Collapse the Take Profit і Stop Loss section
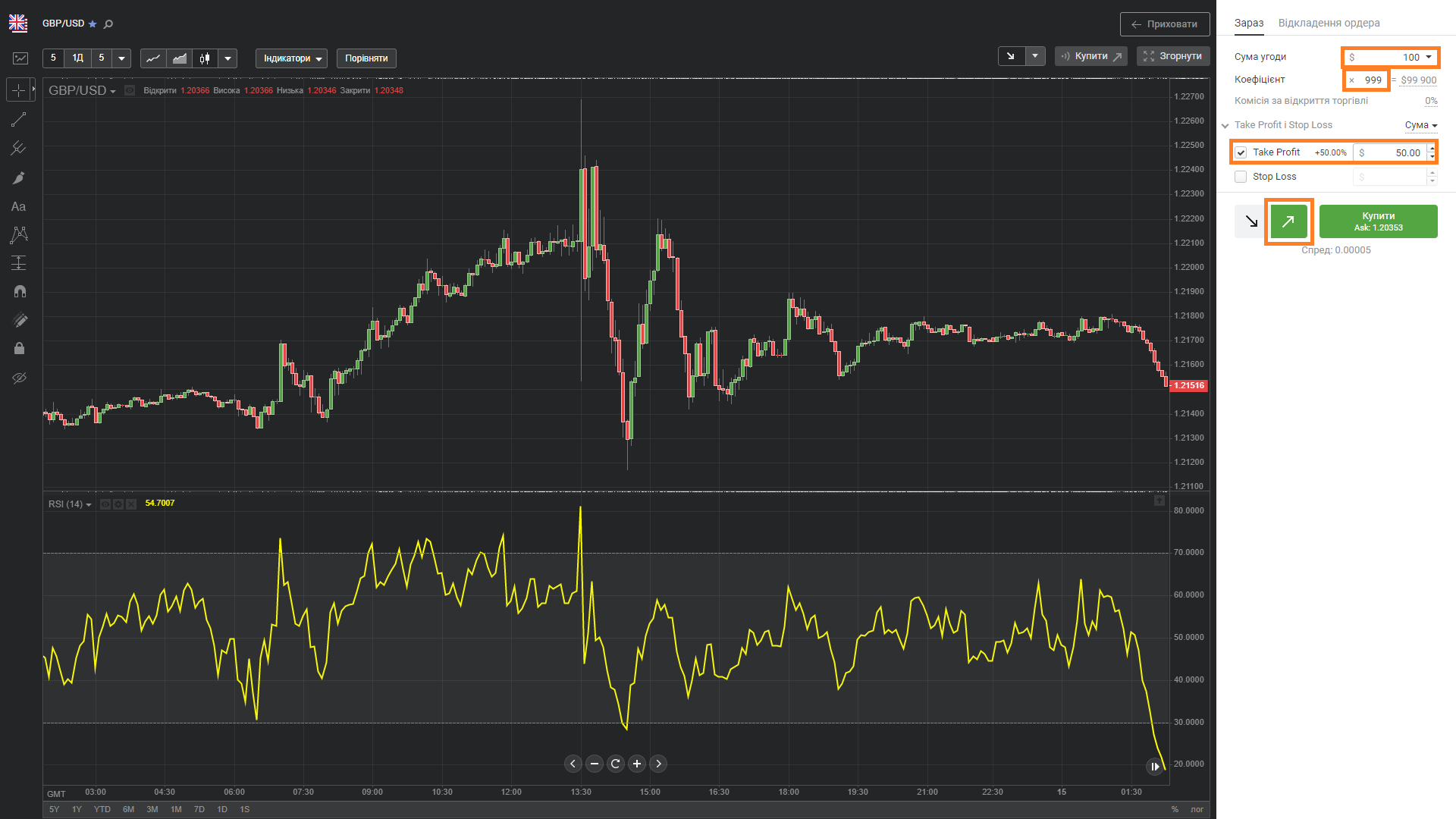 [x=1225, y=125]
